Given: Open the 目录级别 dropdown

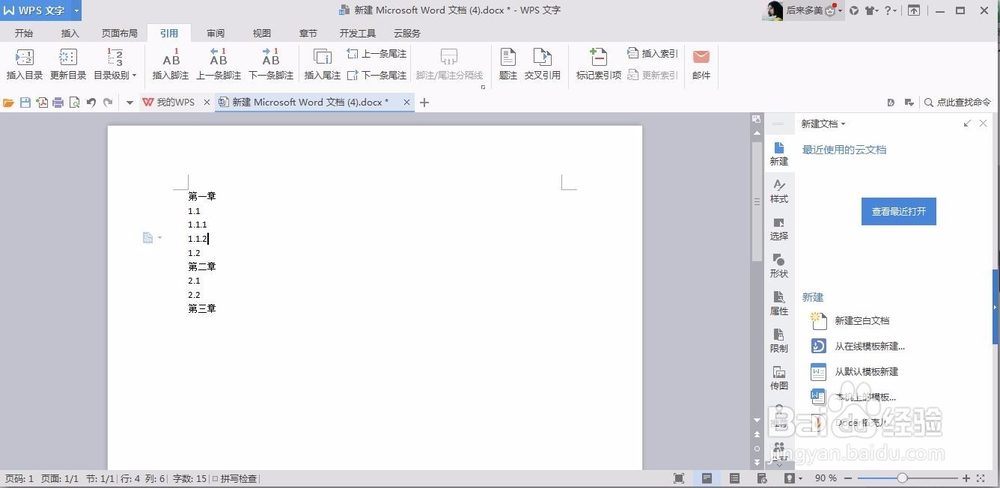Looking at the screenshot, I should (115, 64).
